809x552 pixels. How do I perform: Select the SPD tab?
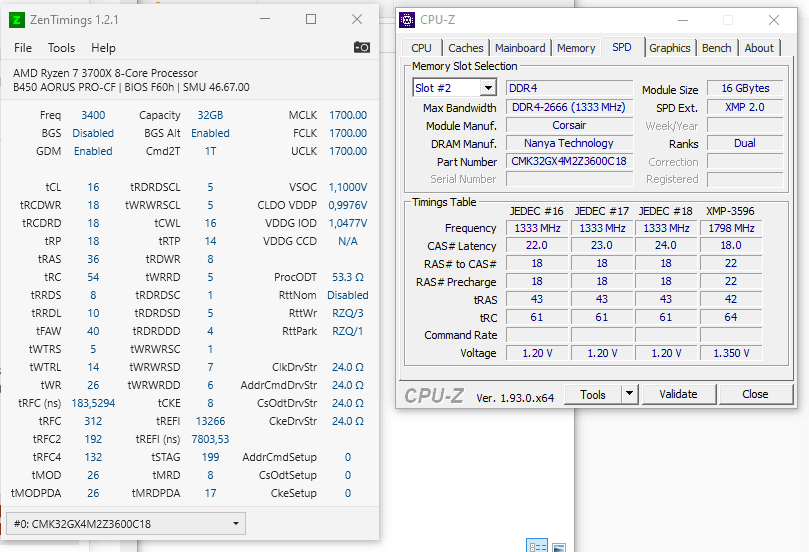tap(622, 47)
